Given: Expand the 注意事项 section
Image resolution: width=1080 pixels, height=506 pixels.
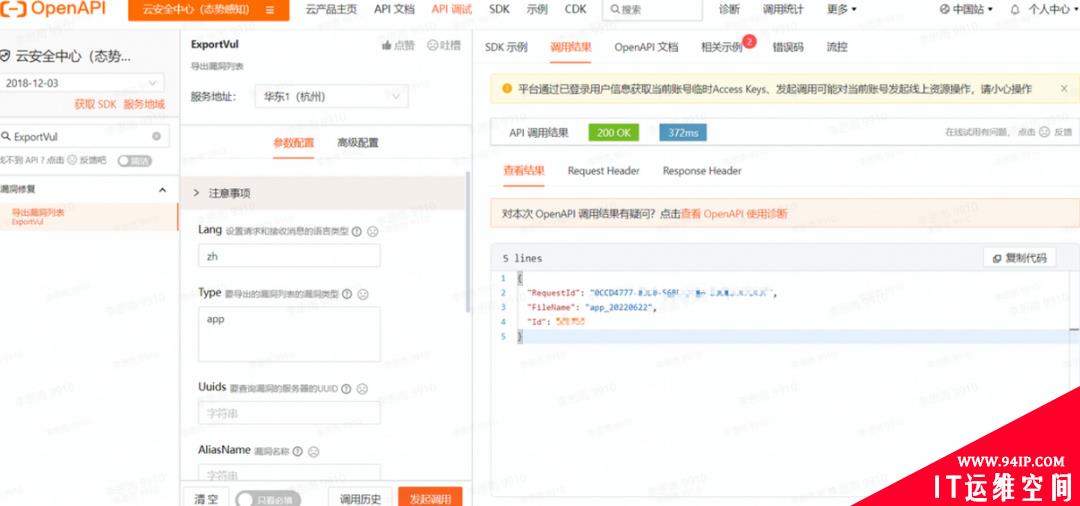Looking at the screenshot, I should coord(323,193).
